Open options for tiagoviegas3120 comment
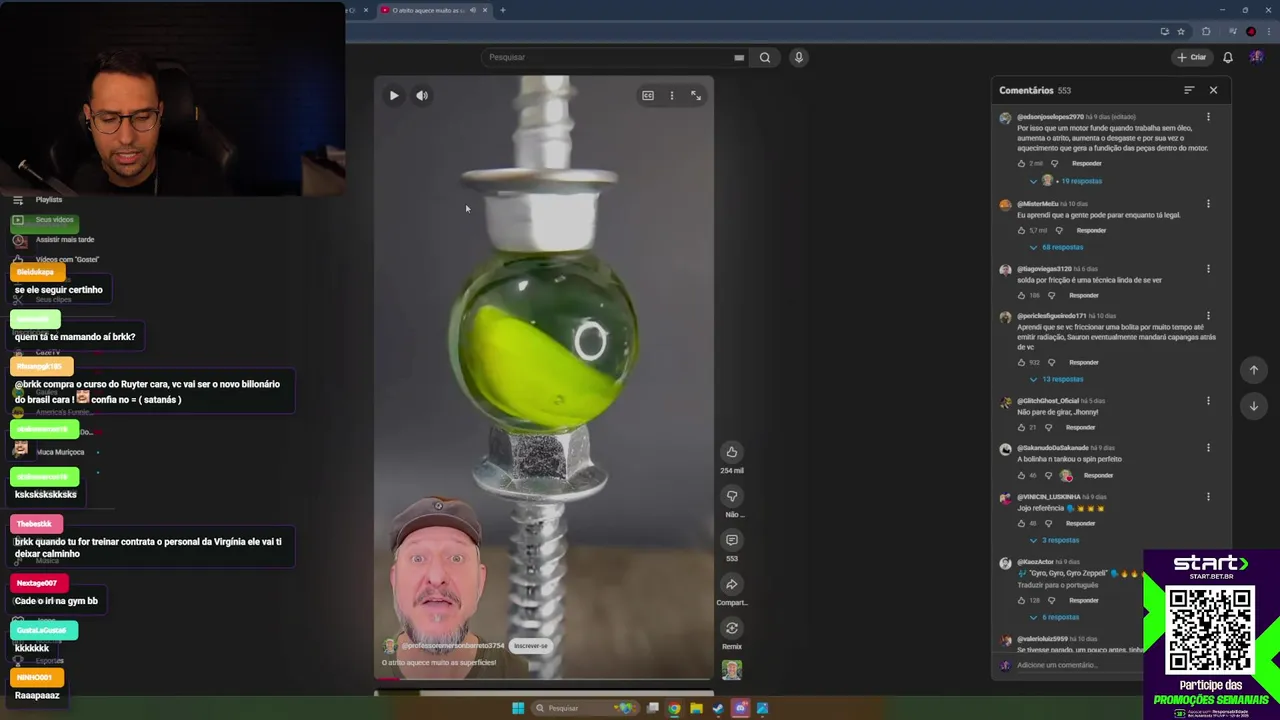Screen dimensions: 1280x720 pos(1208,269)
